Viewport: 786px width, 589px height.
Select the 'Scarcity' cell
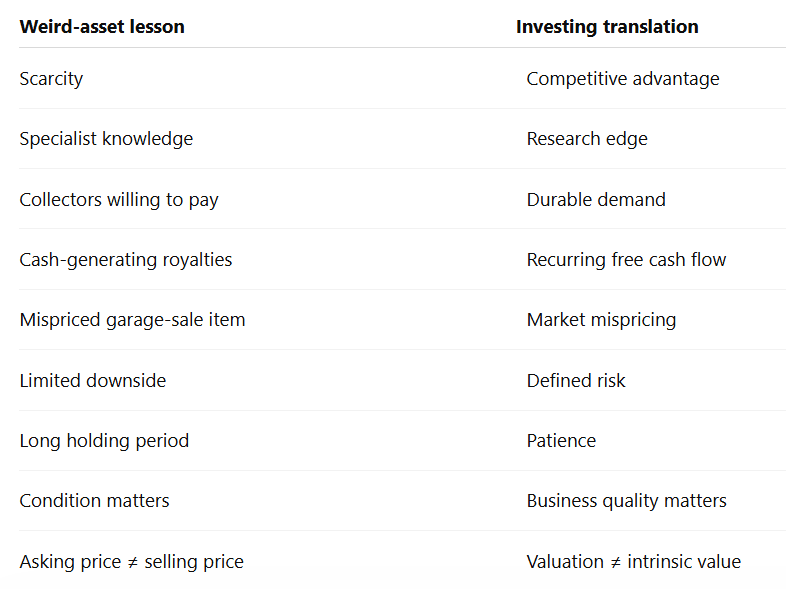pyautogui.click(x=51, y=79)
